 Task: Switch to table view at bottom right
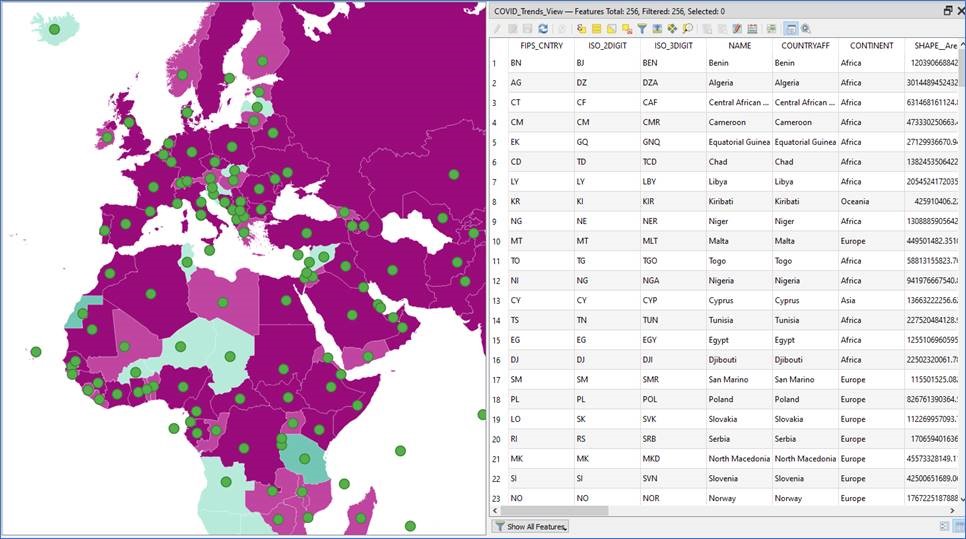(x=960, y=526)
